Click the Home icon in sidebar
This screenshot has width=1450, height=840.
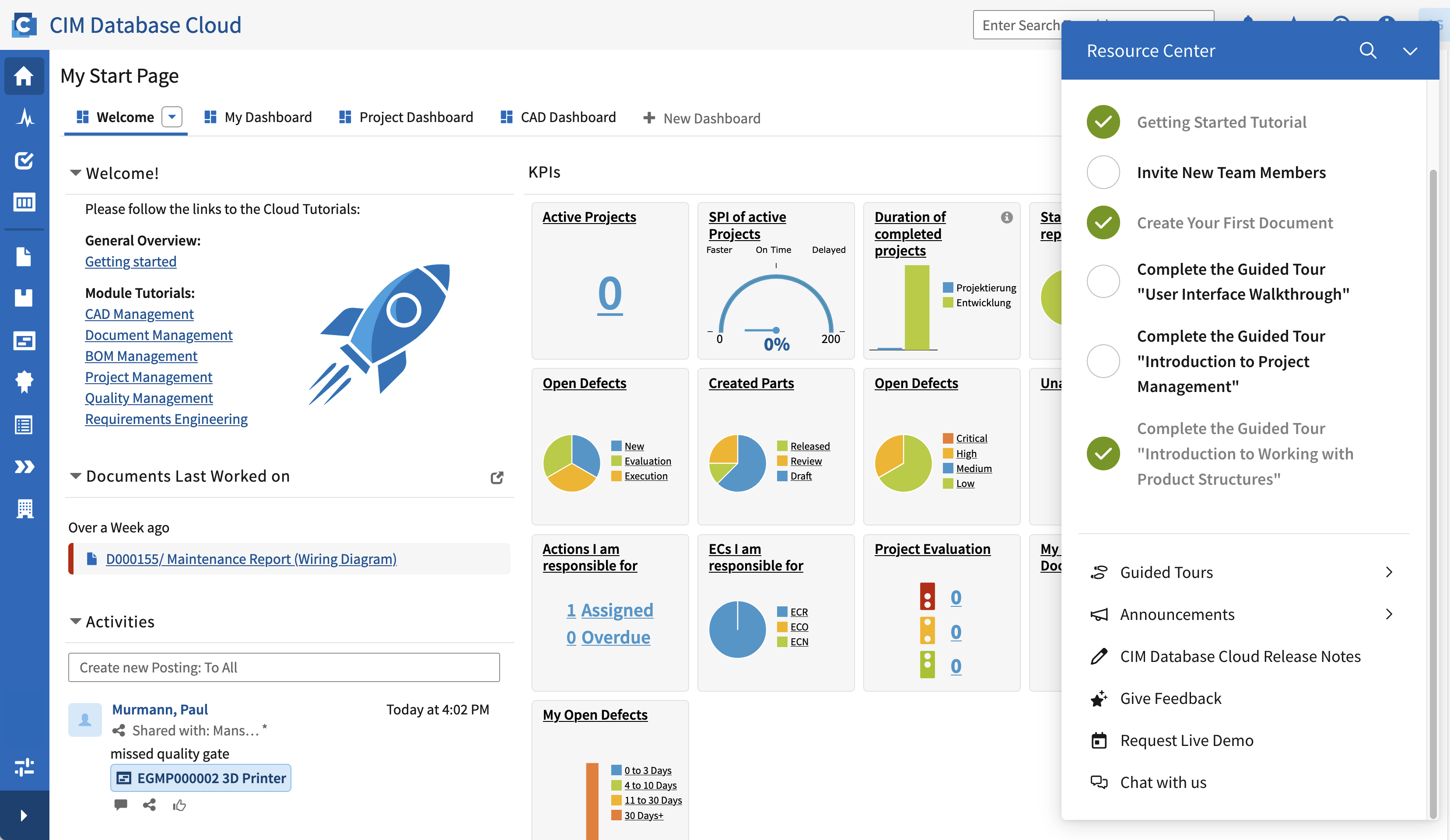click(x=24, y=75)
